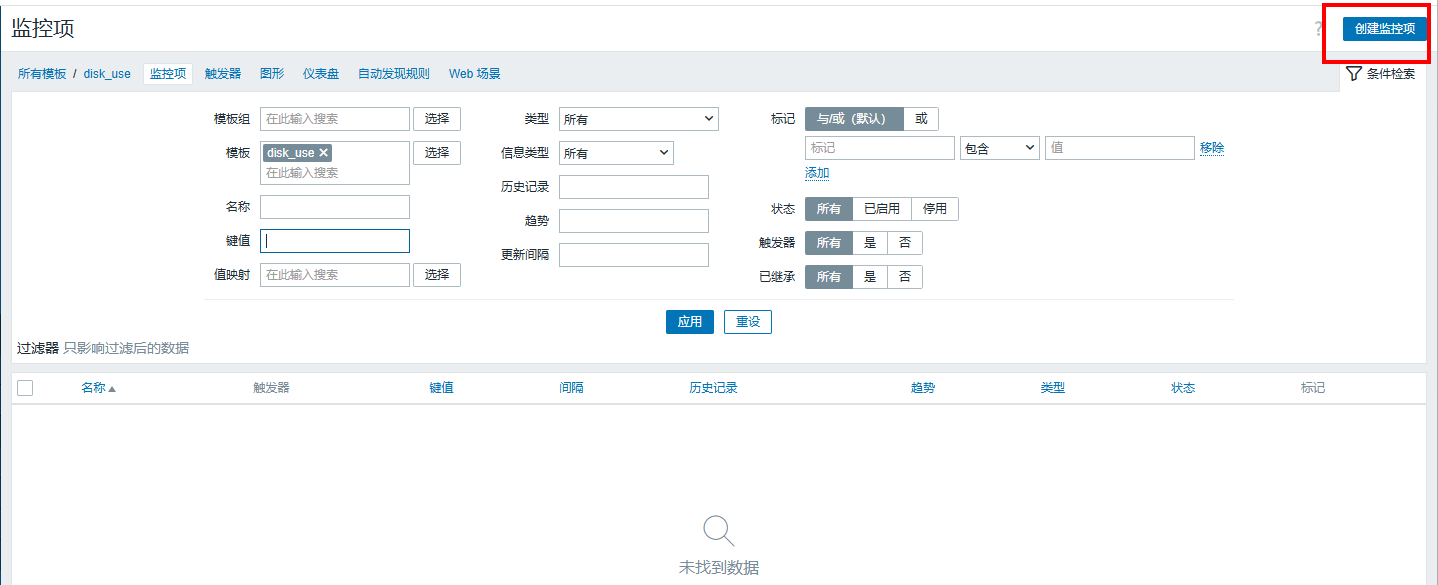Click 选择 button next to 值映射
The width and height of the screenshot is (1438, 585).
pos(437,275)
